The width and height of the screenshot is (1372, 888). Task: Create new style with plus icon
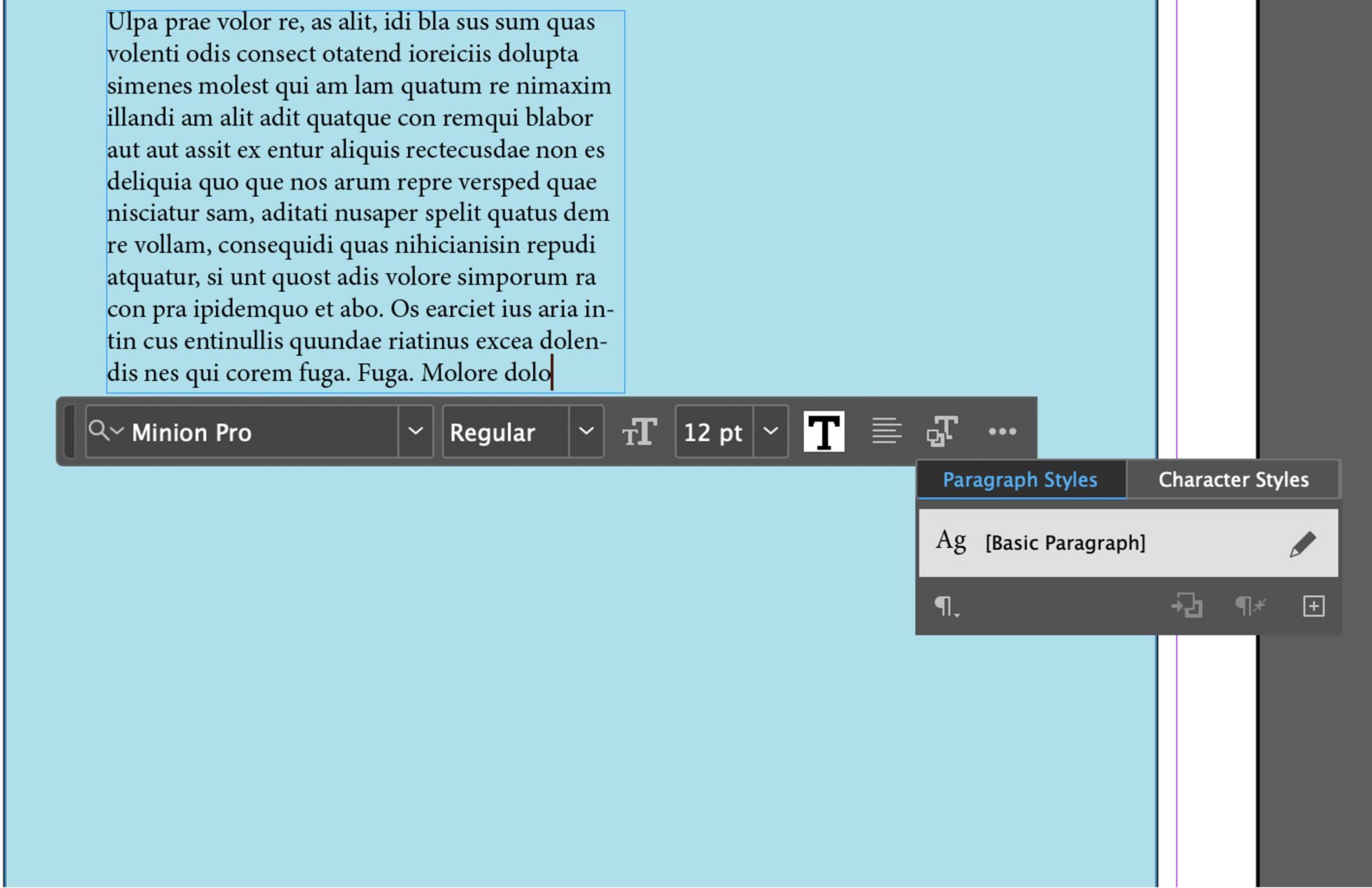[x=1313, y=606]
